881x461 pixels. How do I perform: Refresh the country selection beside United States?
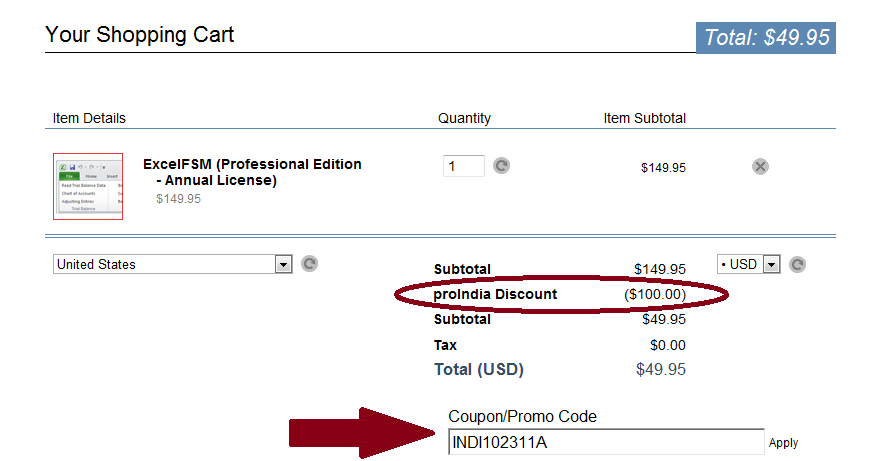(309, 264)
